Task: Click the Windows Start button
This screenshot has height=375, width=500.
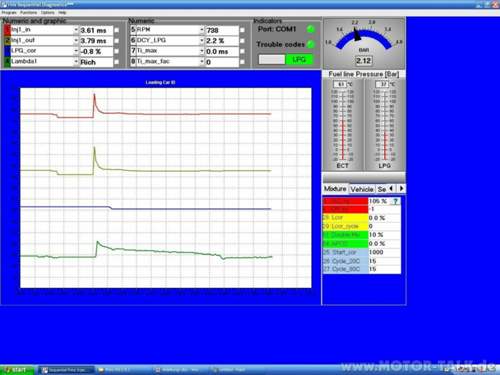Action: pos(17,370)
